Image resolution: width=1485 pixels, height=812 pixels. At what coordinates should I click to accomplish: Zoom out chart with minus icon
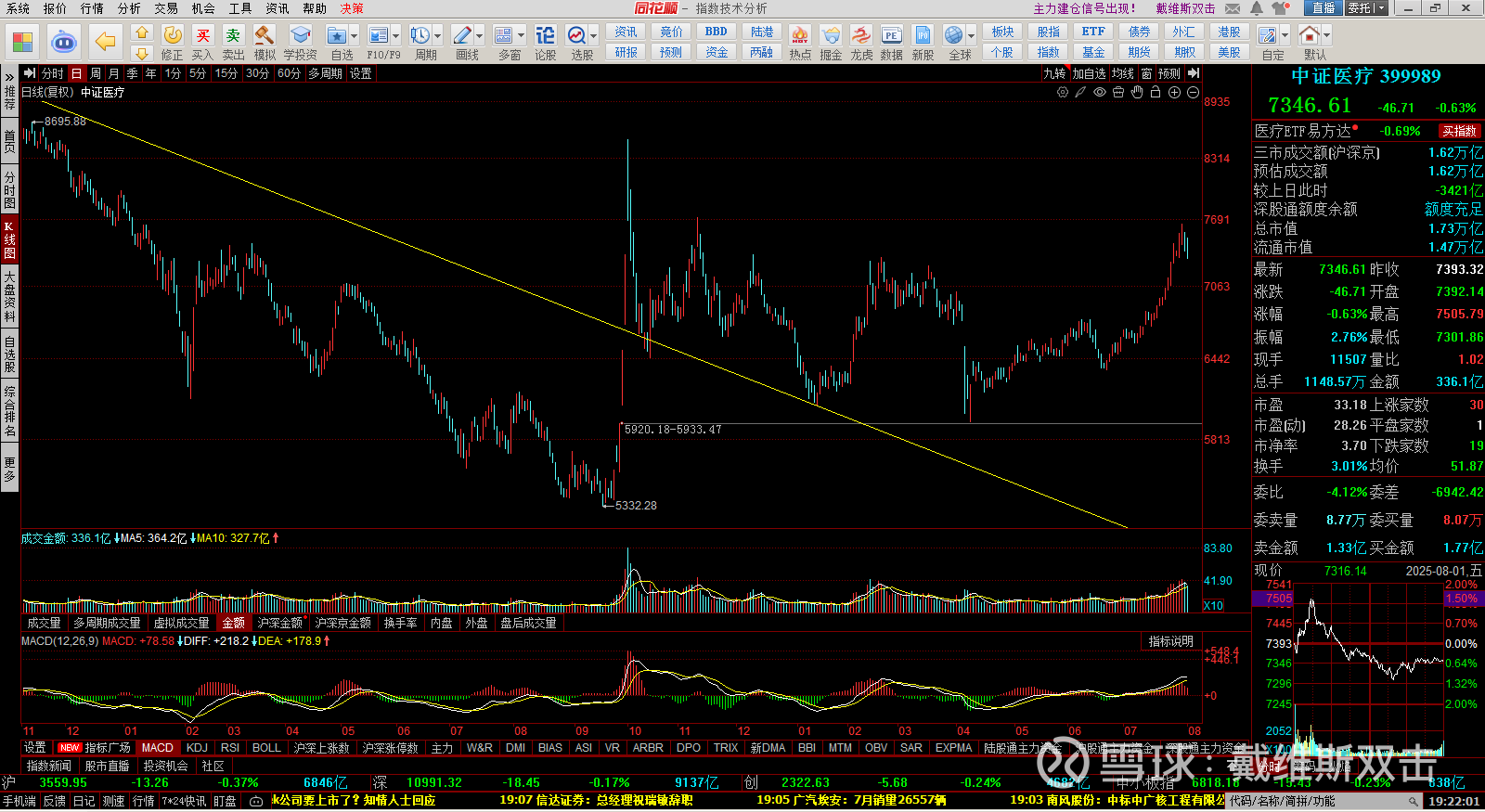click(1193, 92)
